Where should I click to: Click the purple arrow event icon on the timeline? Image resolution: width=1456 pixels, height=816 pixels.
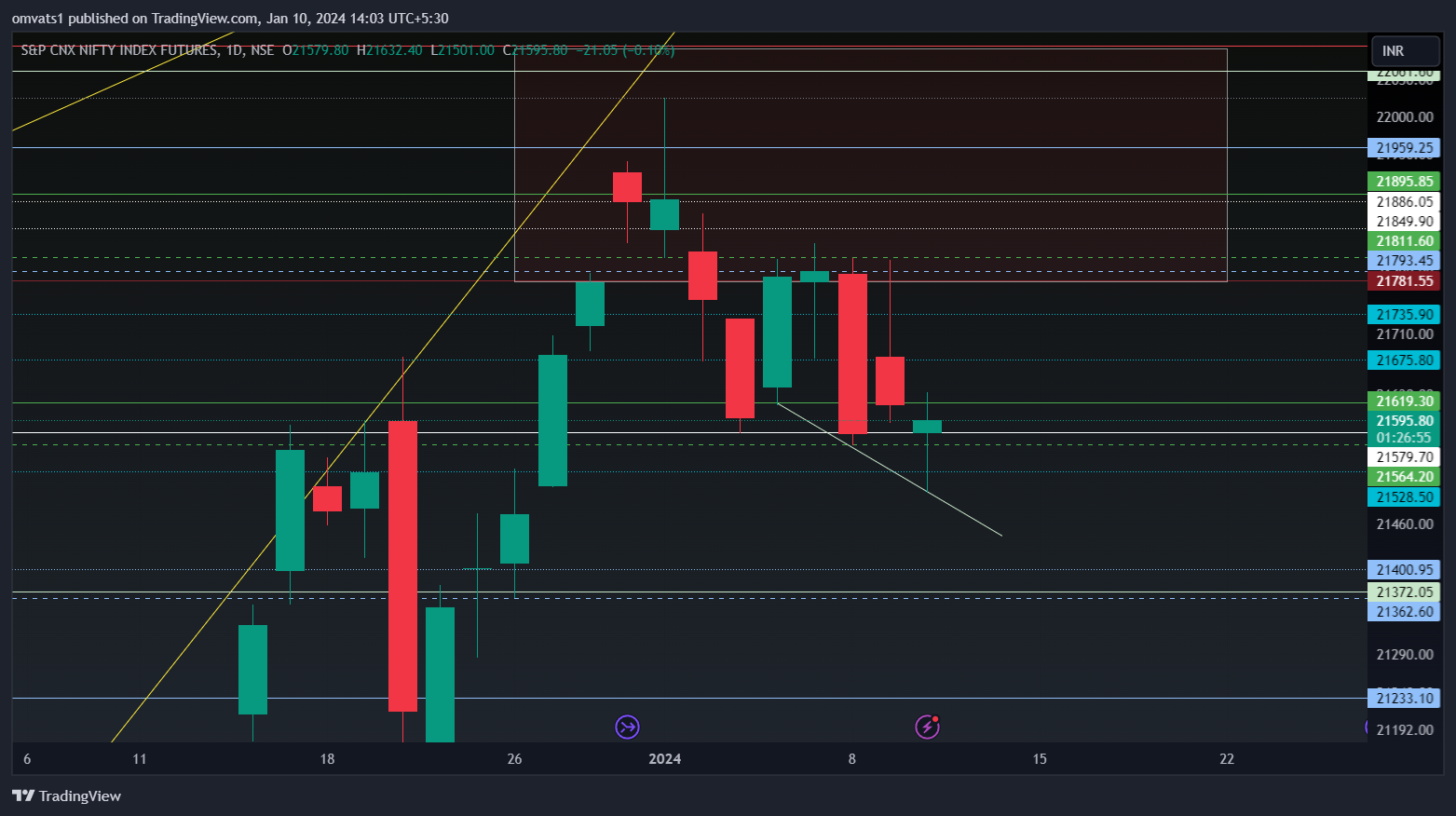(x=627, y=727)
